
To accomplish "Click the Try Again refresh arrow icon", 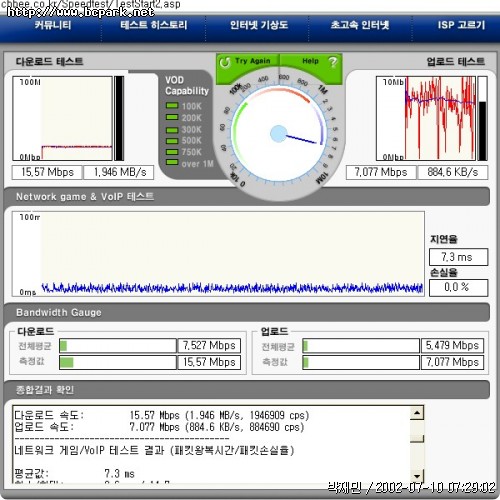I will pyautogui.click(x=225, y=62).
